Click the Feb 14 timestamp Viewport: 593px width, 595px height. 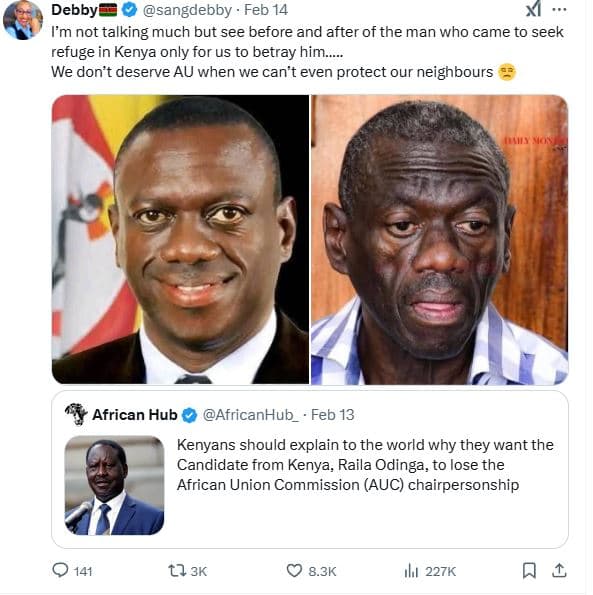(x=266, y=10)
